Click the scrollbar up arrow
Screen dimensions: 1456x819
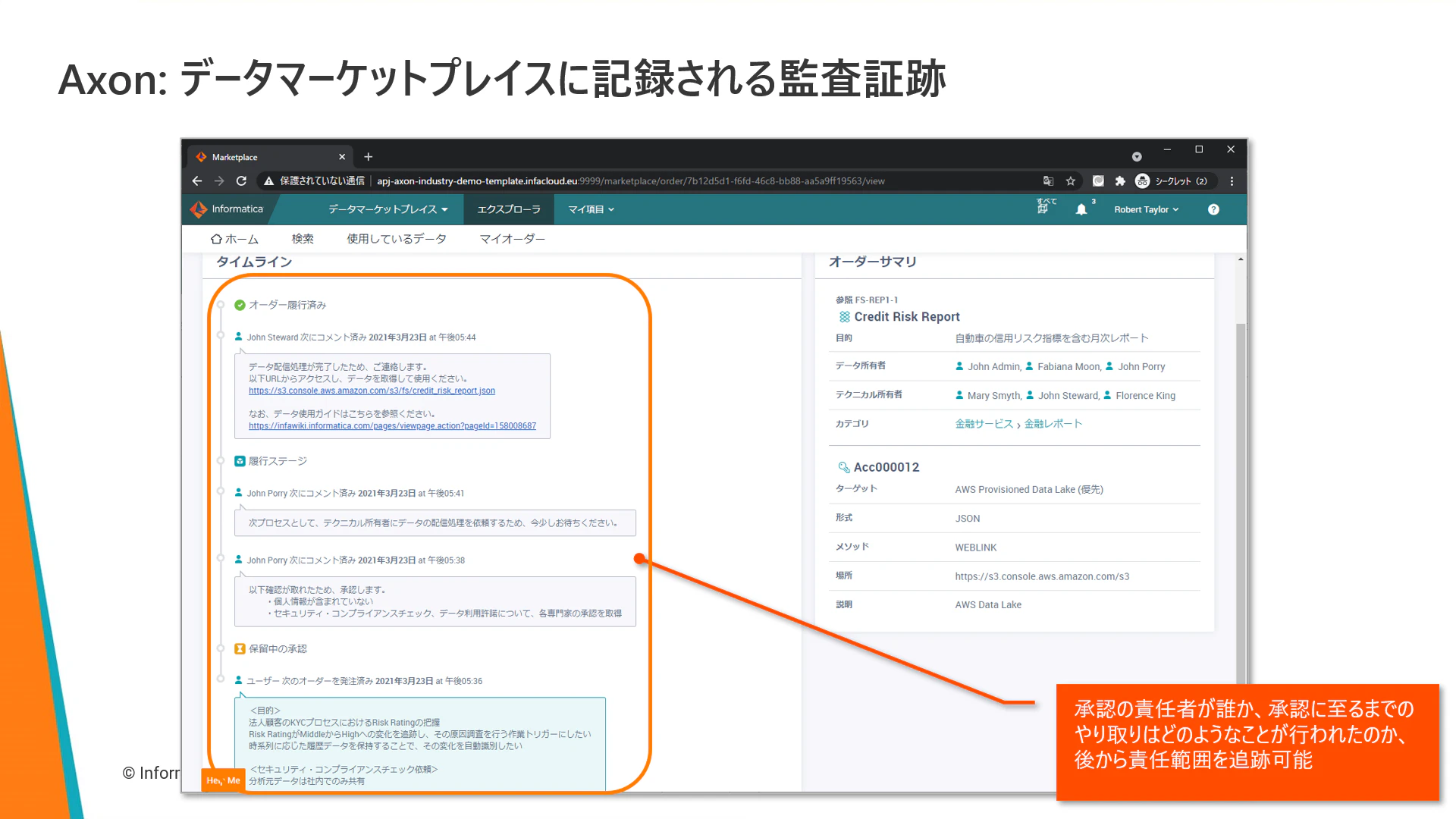tap(1241, 259)
